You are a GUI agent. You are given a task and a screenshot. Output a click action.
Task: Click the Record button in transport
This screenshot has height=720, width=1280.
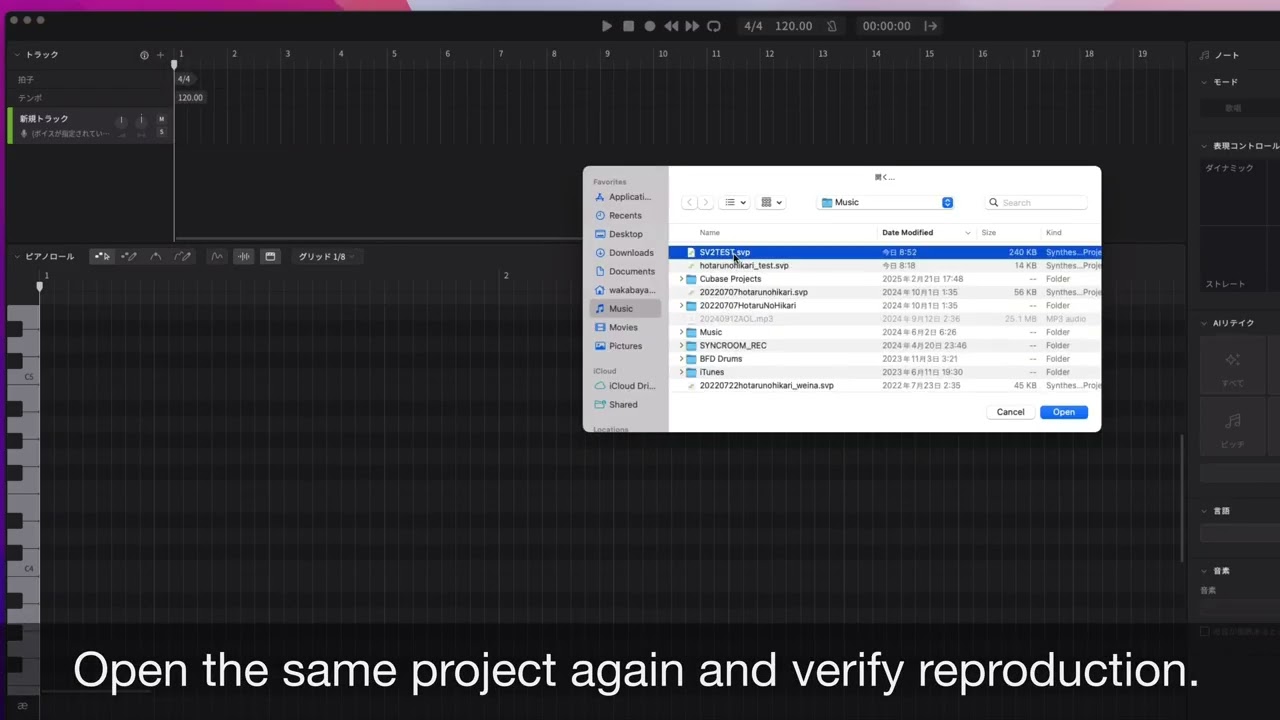tap(650, 26)
